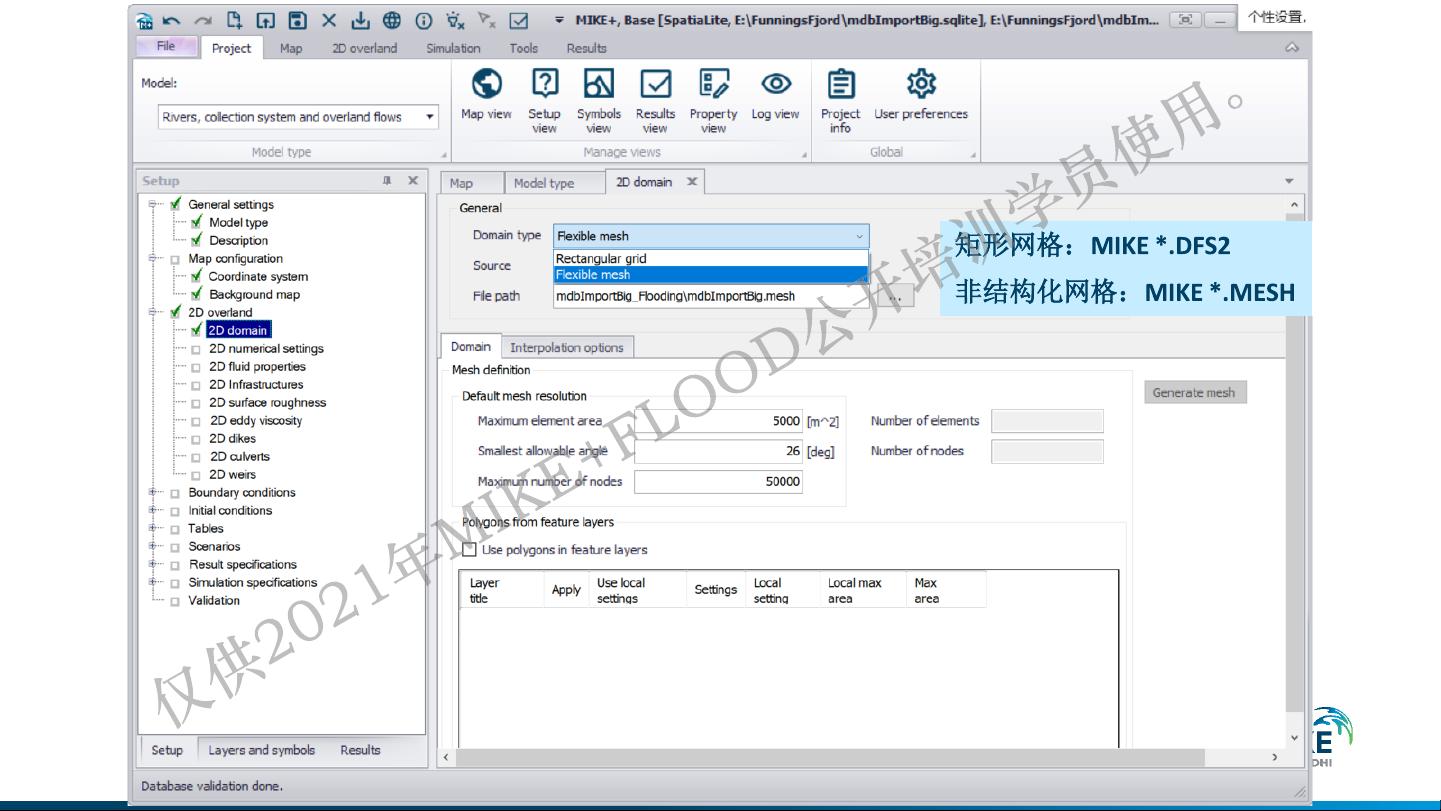Enable Use polygons in feature layers checkbox
Viewport: 1441px width, 811px height.
[470, 549]
